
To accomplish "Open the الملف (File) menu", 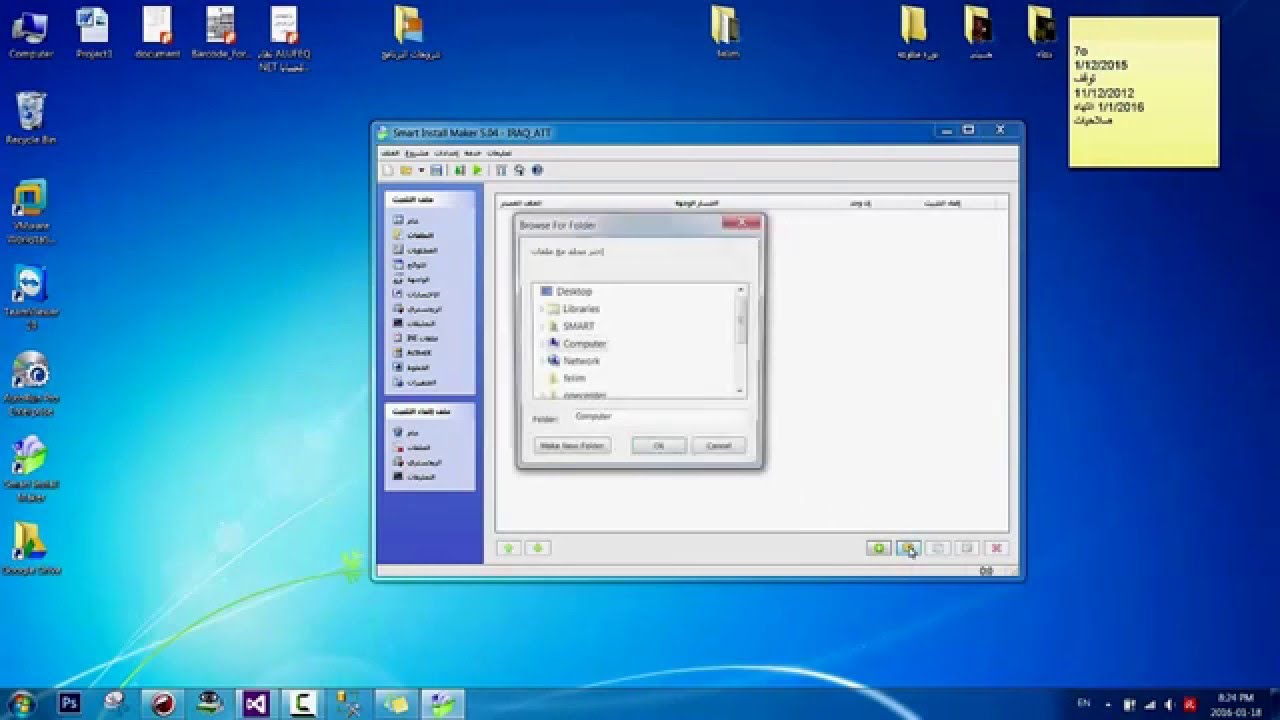I will (391, 153).
